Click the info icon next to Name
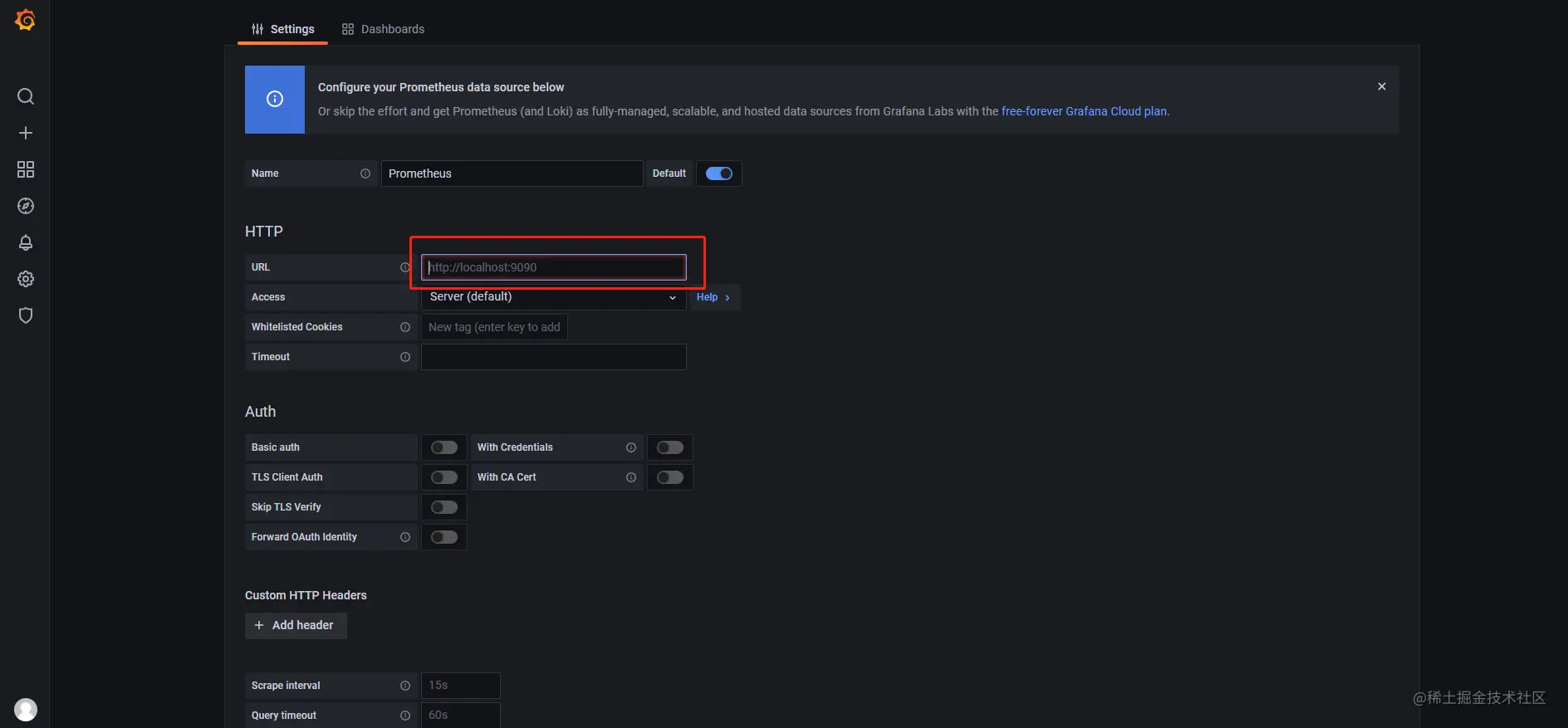This screenshot has width=1568, height=728. (x=365, y=173)
